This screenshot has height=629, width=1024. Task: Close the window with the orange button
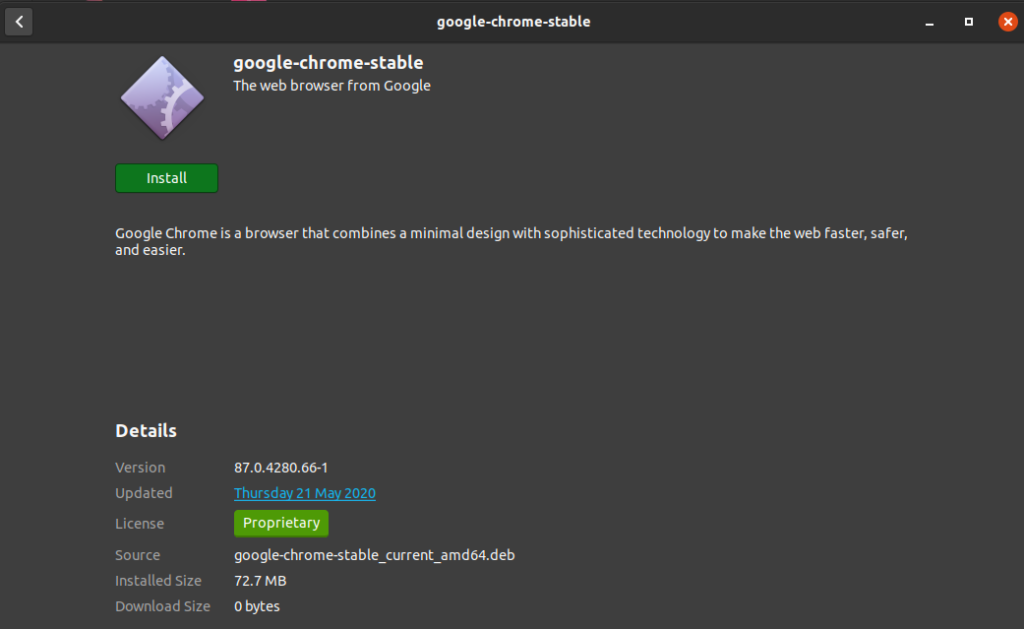(1007, 21)
